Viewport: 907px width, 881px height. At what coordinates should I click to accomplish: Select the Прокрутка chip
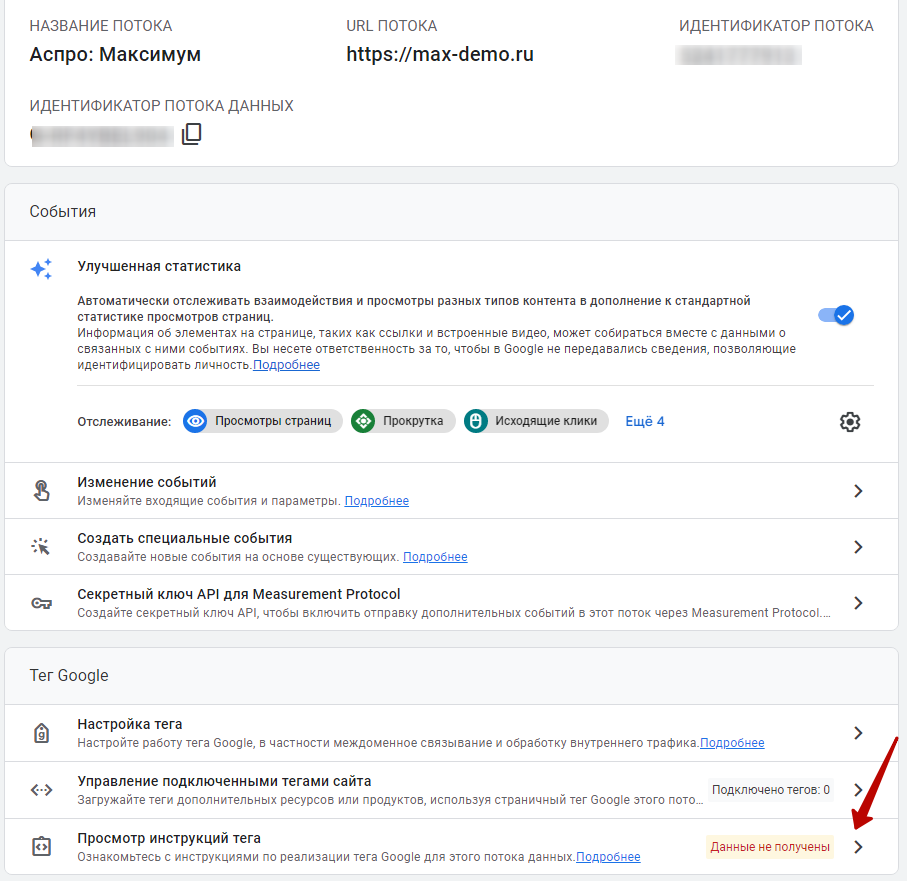click(x=403, y=421)
